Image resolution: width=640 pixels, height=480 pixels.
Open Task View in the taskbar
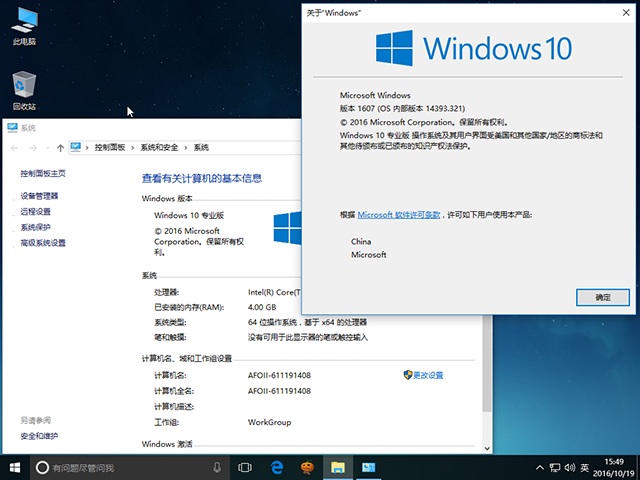pyautogui.click(x=245, y=467)
